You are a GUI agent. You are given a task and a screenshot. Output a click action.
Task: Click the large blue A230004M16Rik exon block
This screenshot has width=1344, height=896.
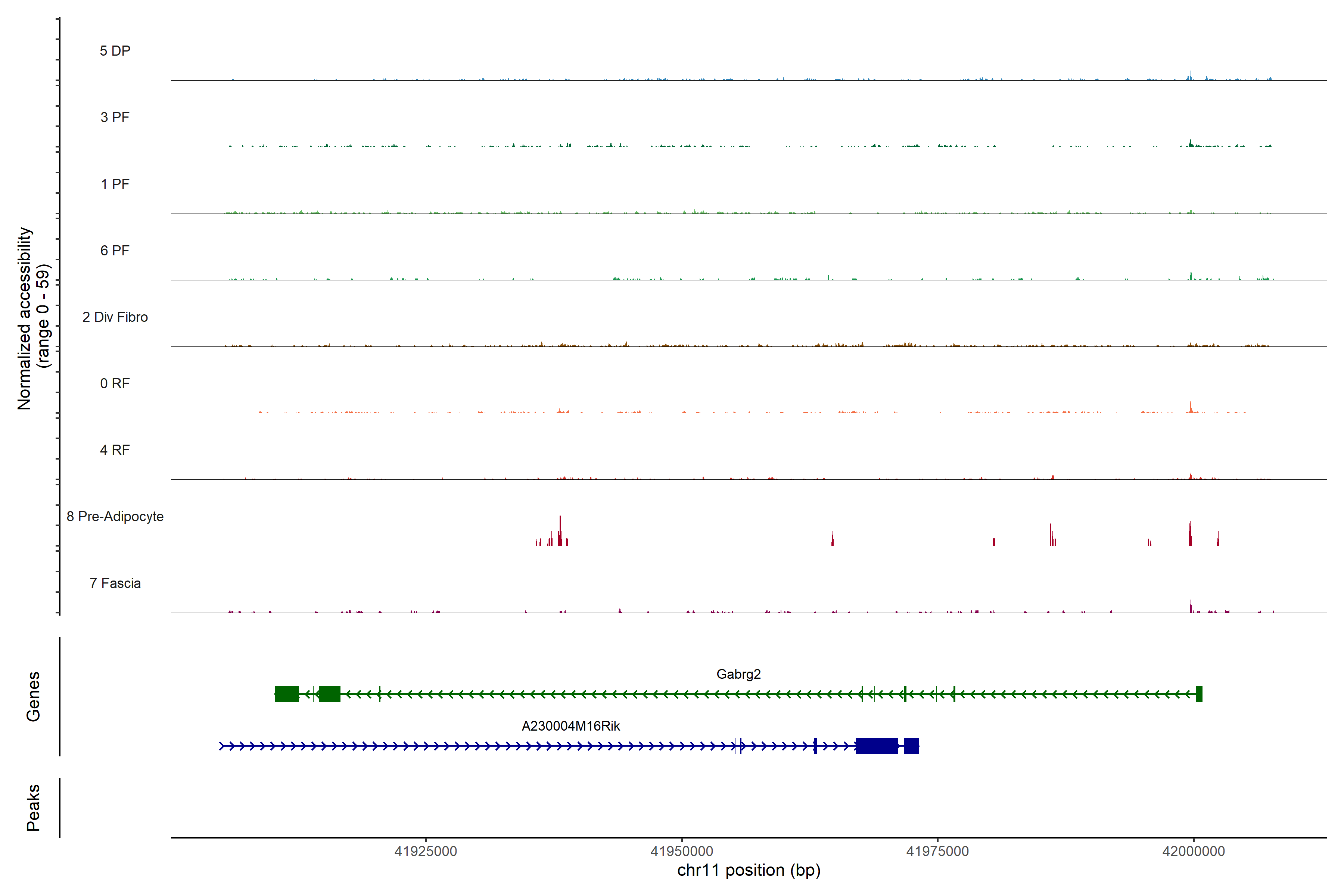click(877, 746)
